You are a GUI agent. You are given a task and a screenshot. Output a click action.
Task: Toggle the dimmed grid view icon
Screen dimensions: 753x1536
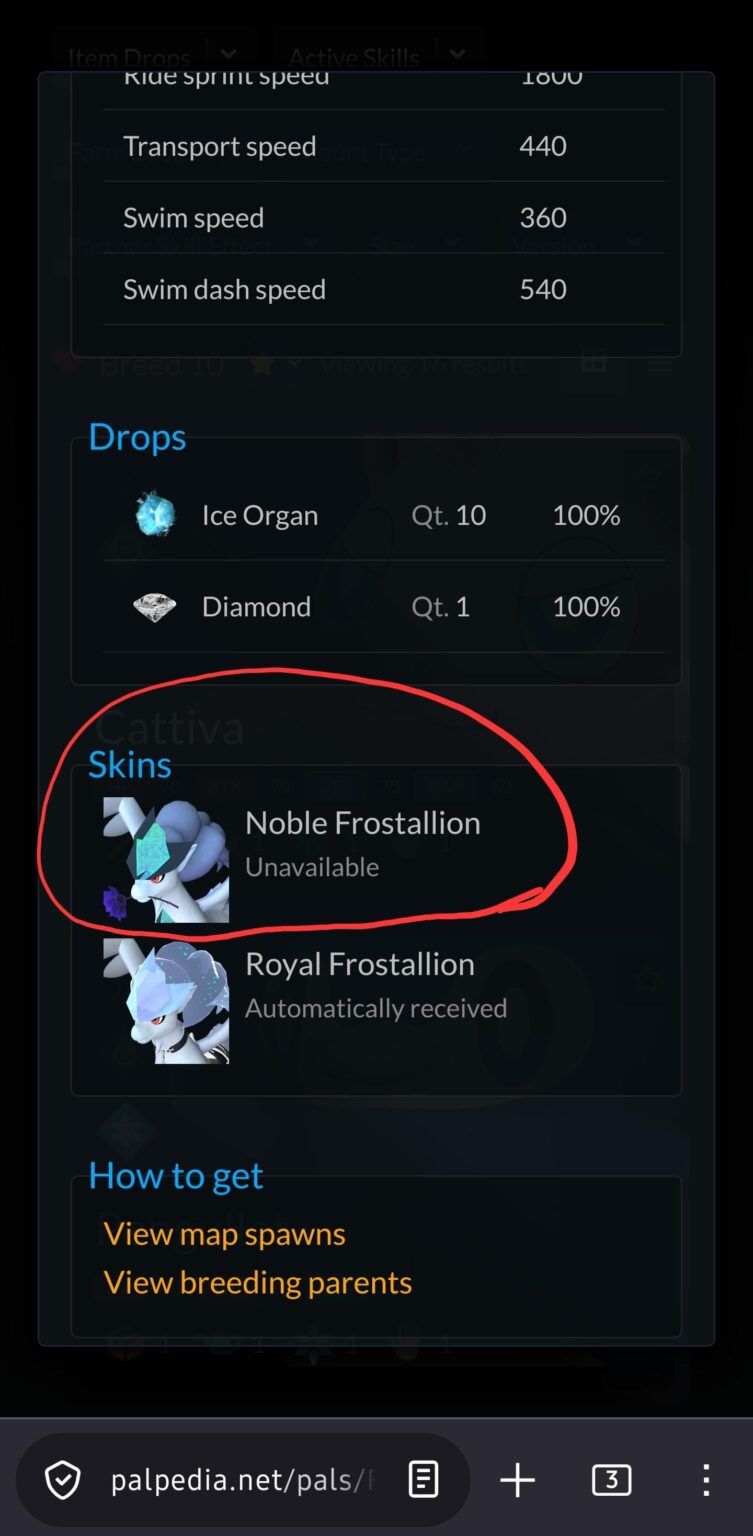594,364
